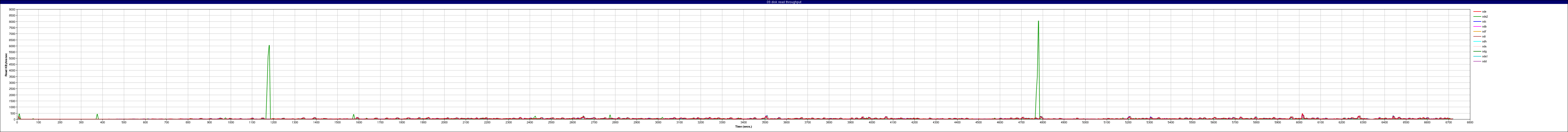The image size is (1568, 132).
Task: Click the chart title '09 disk read throughput'
Action: [784, 2]
